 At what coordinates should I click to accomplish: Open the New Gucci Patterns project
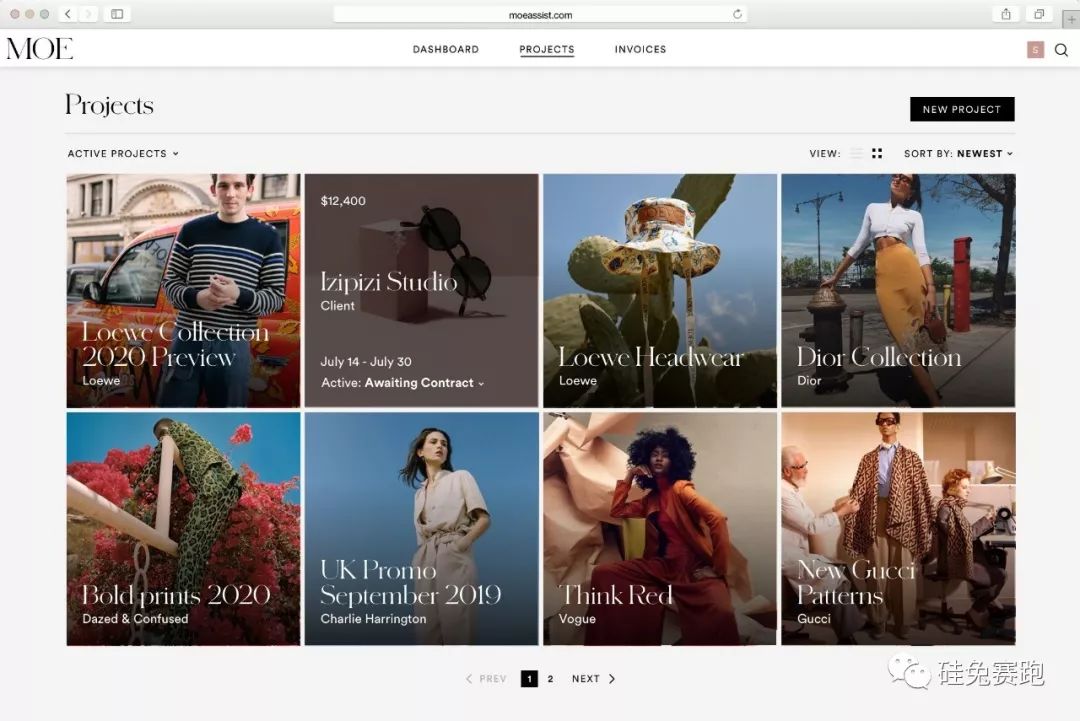tap(898, 529)
